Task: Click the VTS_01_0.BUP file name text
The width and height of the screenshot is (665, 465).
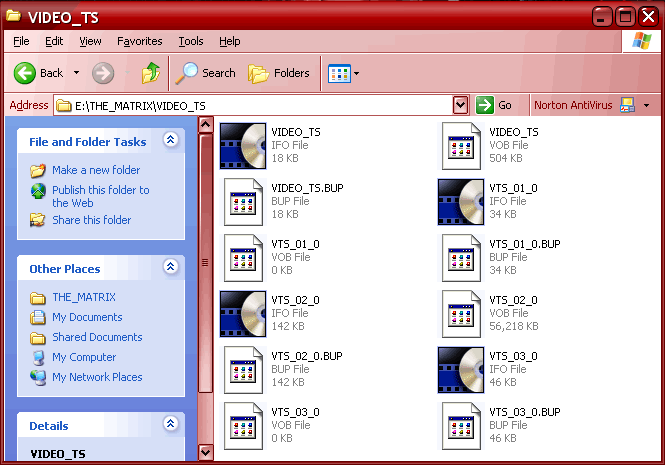Action: pyautogui.click(x=525, y=244)
